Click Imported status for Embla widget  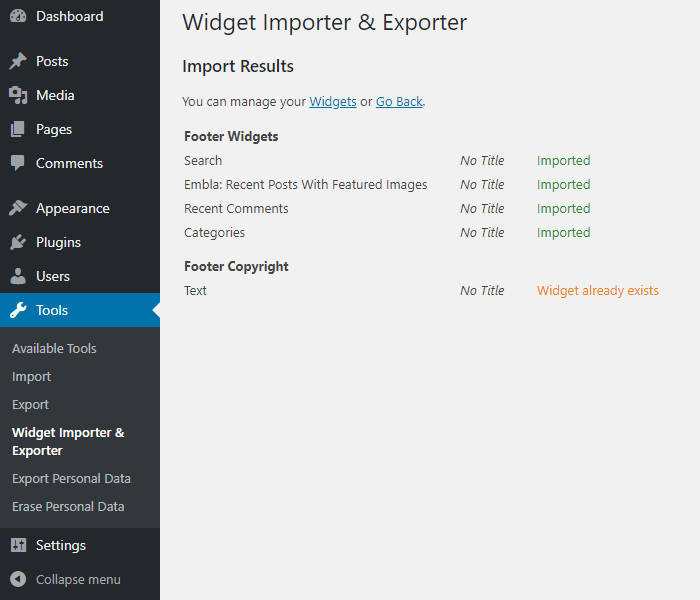[x=563, y=184]
